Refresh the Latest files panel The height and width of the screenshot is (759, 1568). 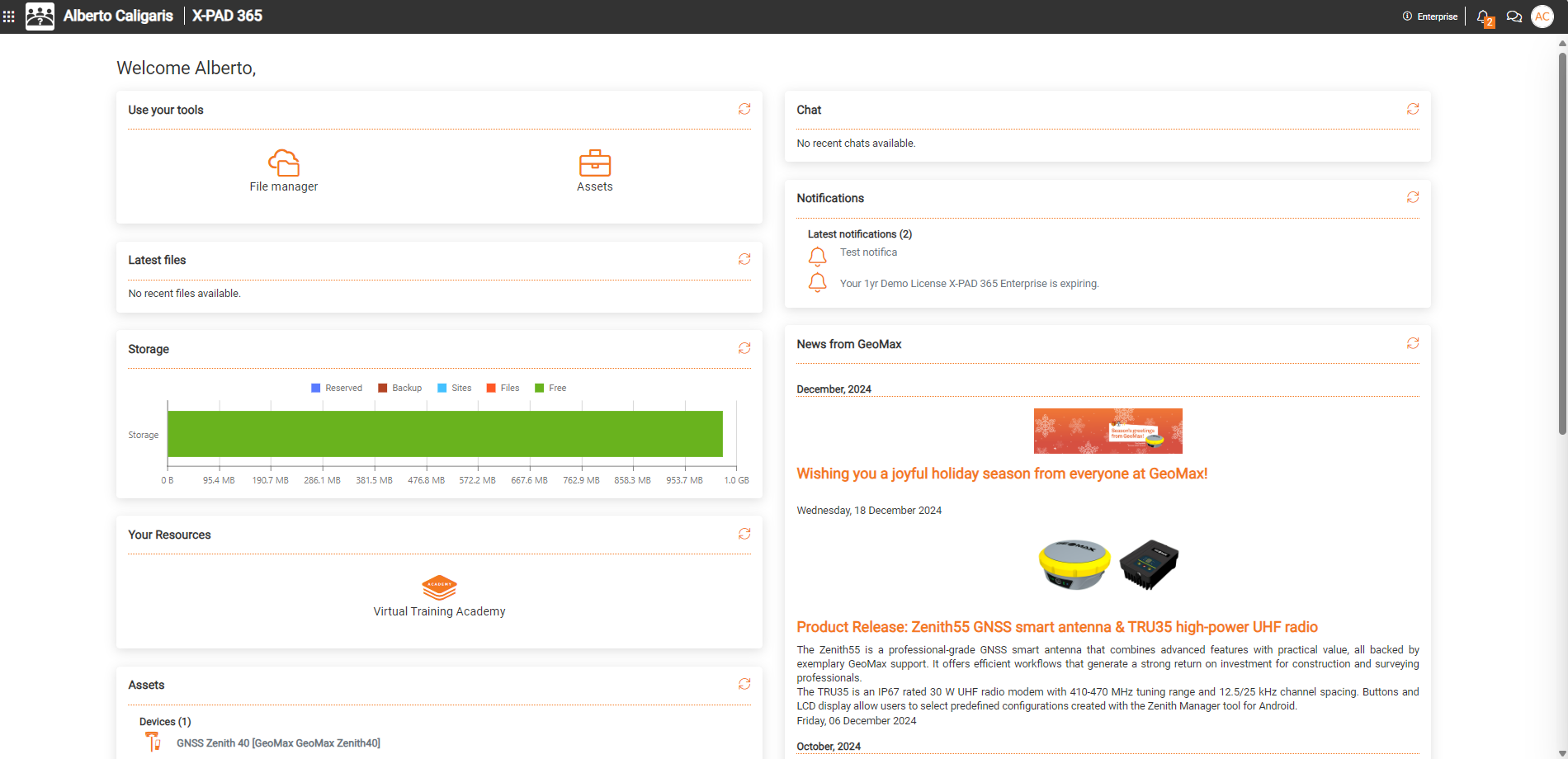744,259
